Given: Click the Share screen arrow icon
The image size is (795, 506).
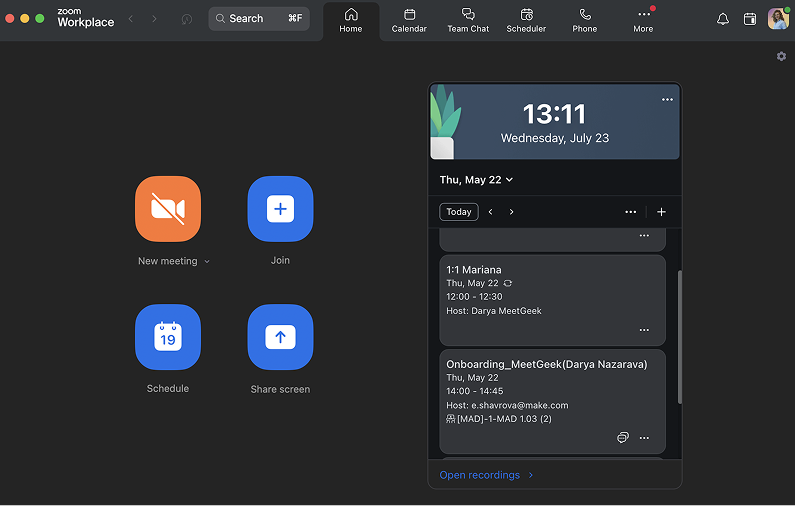Looking at the screenshot, I should [x=280, y=337].
